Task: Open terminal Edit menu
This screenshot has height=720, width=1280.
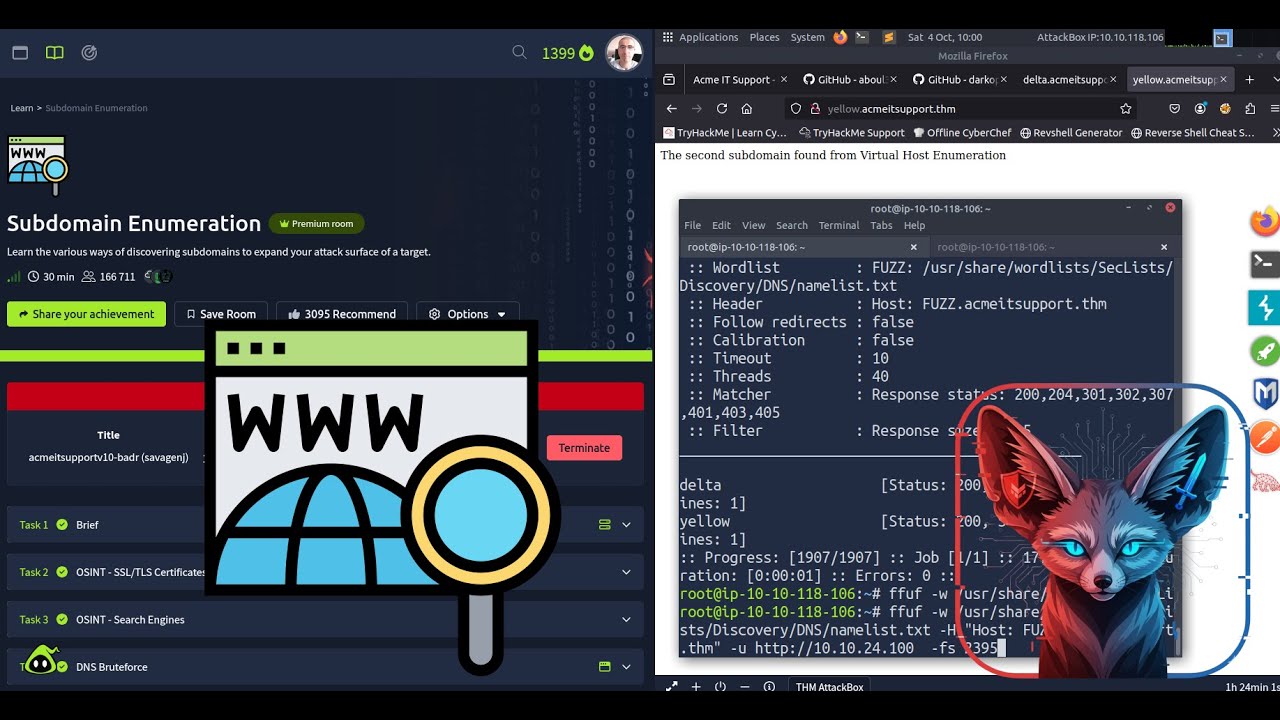Action: [721, 225]
